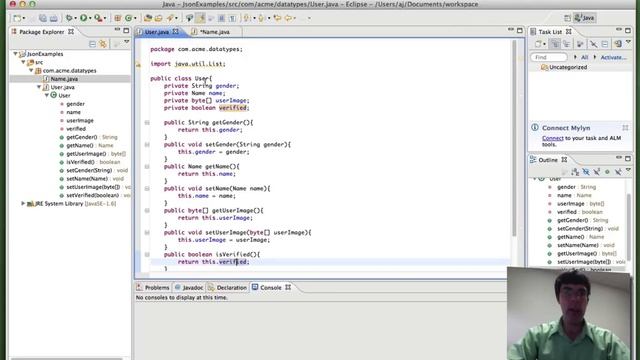
Task: Select getGender() in Package Explorer tree
Action: coord(82,137)
